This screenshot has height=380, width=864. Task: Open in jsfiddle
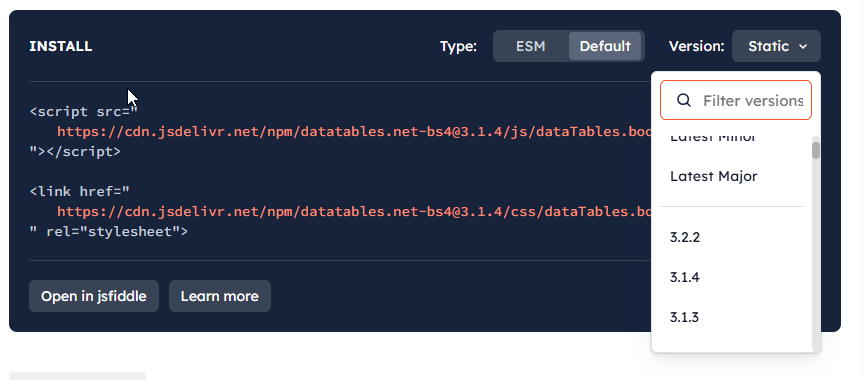94,296
